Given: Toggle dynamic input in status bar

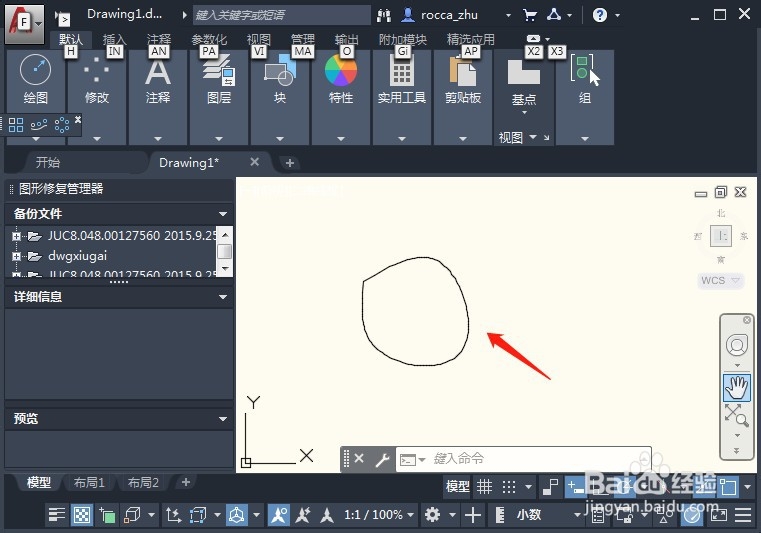Looking at the screenshot, I should pyautogui.click(x=576, y=486).
